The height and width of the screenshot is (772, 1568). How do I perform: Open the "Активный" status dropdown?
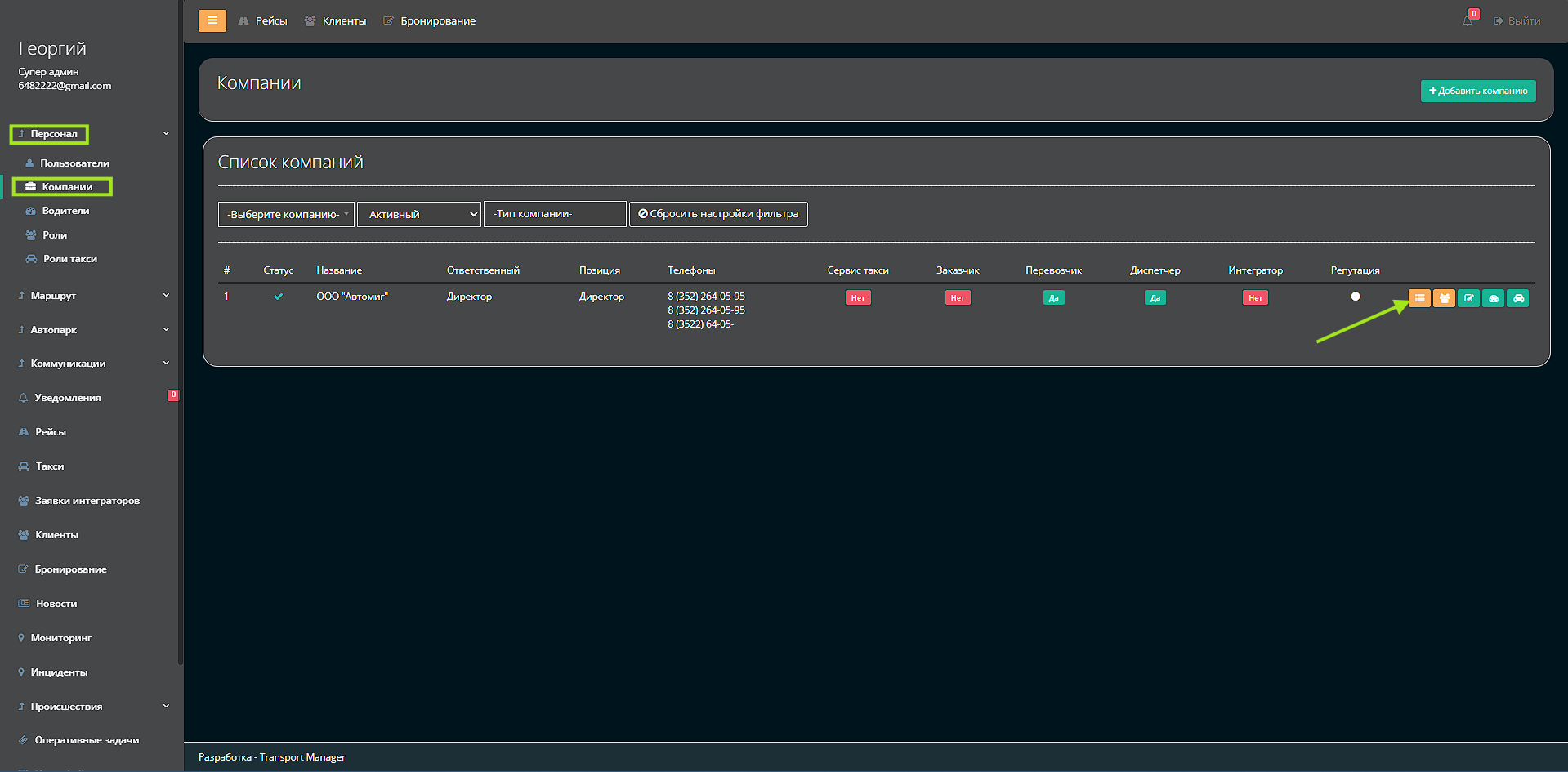coord(419,214)
